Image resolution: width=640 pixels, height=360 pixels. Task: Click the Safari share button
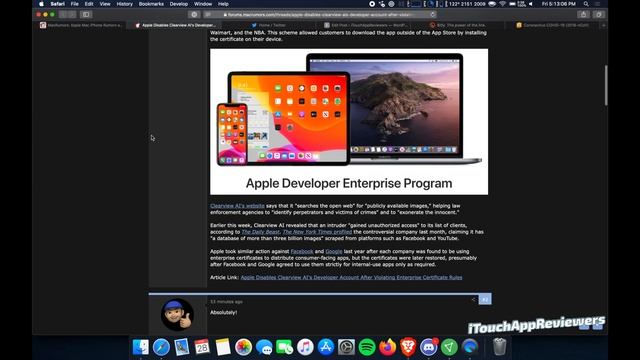[x=583, y=14]
